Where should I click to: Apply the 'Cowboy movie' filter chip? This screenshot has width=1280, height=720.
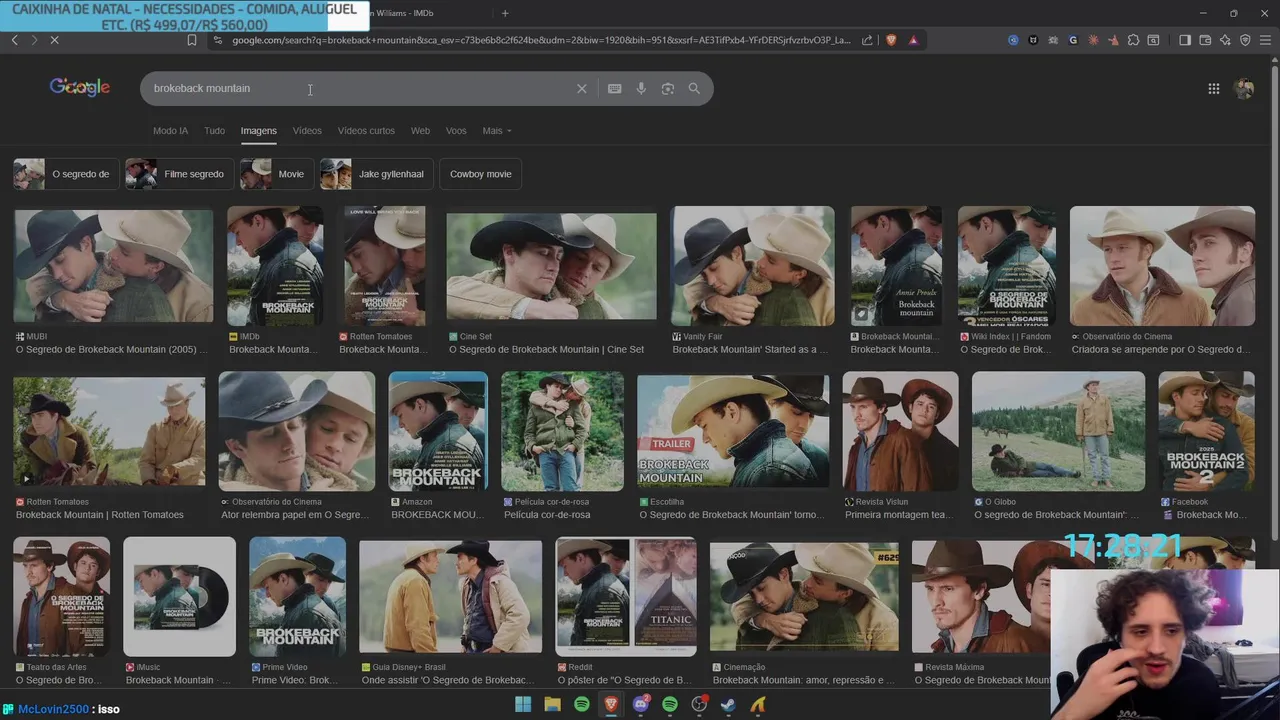point(480,174)
